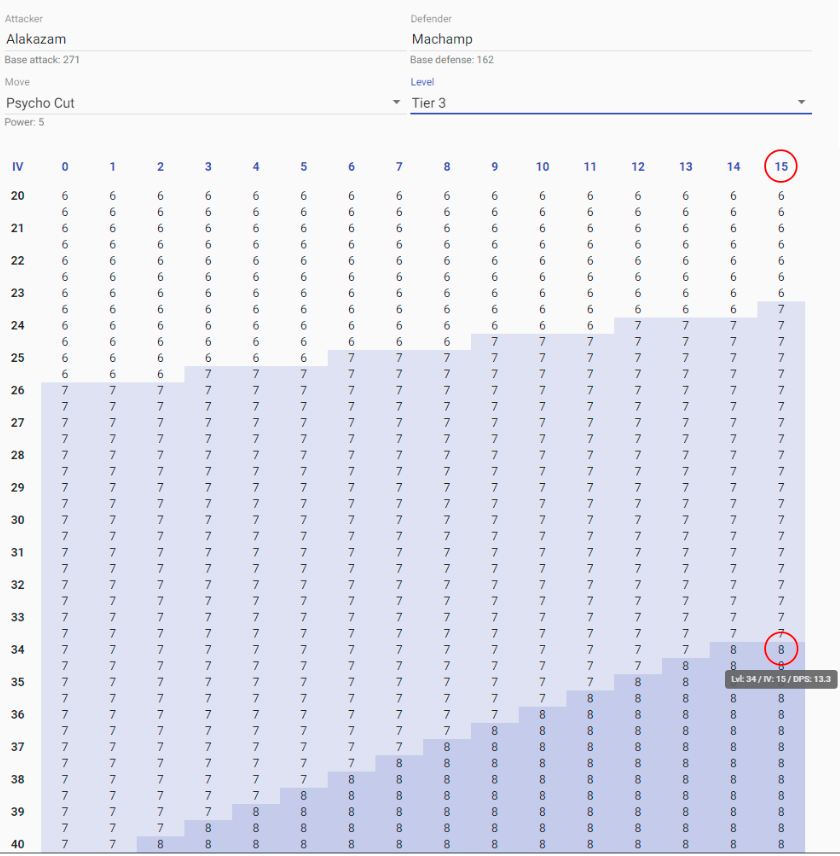Click damage cell level 36, IV 10
The width and height of the screenshot is (840, 856).
543,715
